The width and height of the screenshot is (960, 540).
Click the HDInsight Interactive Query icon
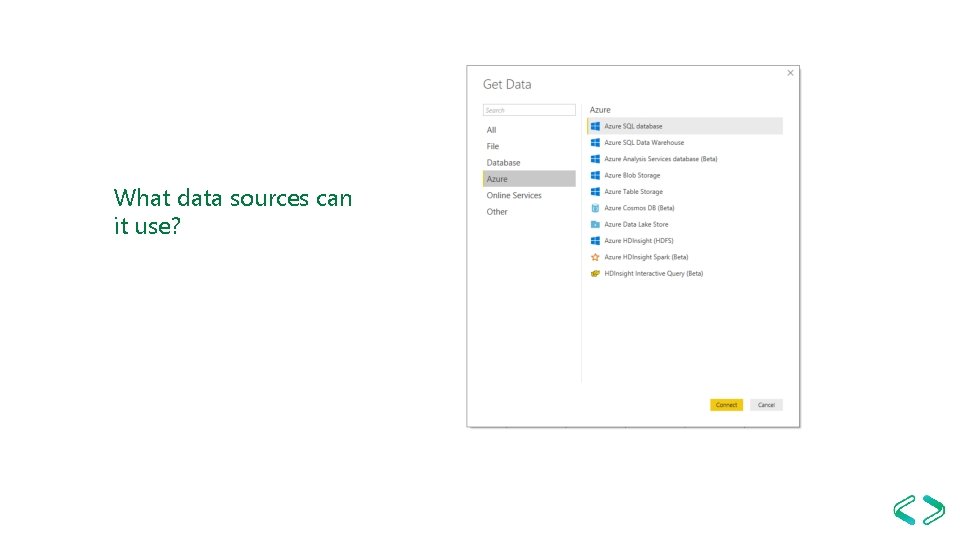(595, 274)
